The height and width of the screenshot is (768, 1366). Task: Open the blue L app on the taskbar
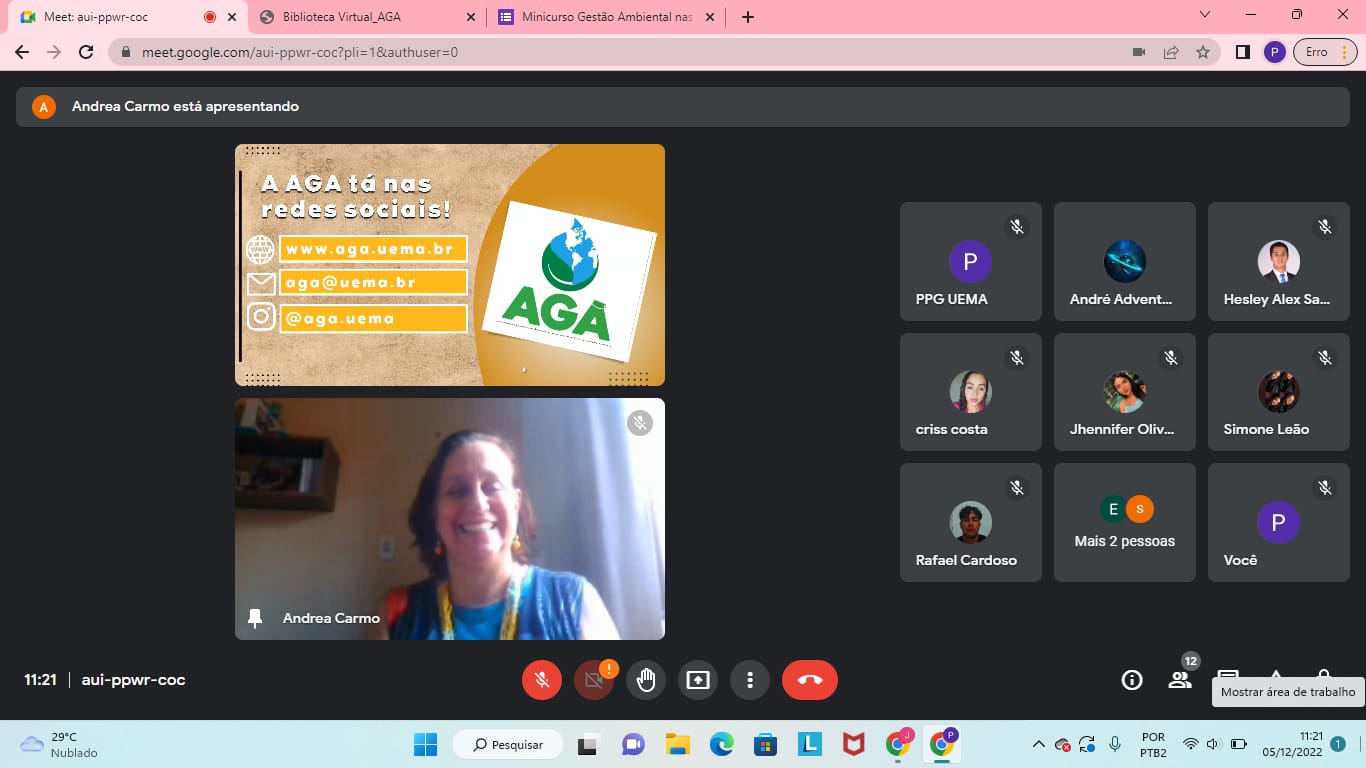[809, 744]
